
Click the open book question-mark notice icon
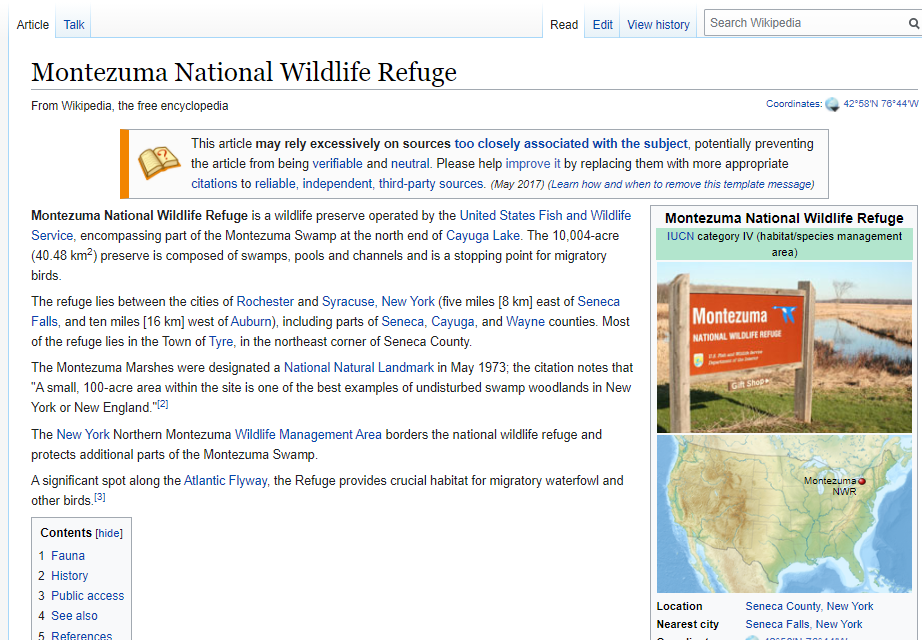click(159, 163)
